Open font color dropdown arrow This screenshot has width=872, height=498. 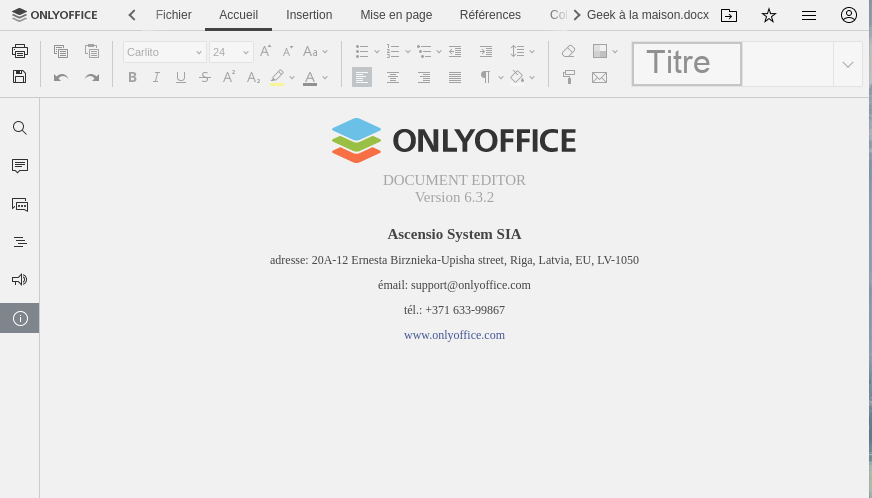pyautogui.click(x=325, y=77)
